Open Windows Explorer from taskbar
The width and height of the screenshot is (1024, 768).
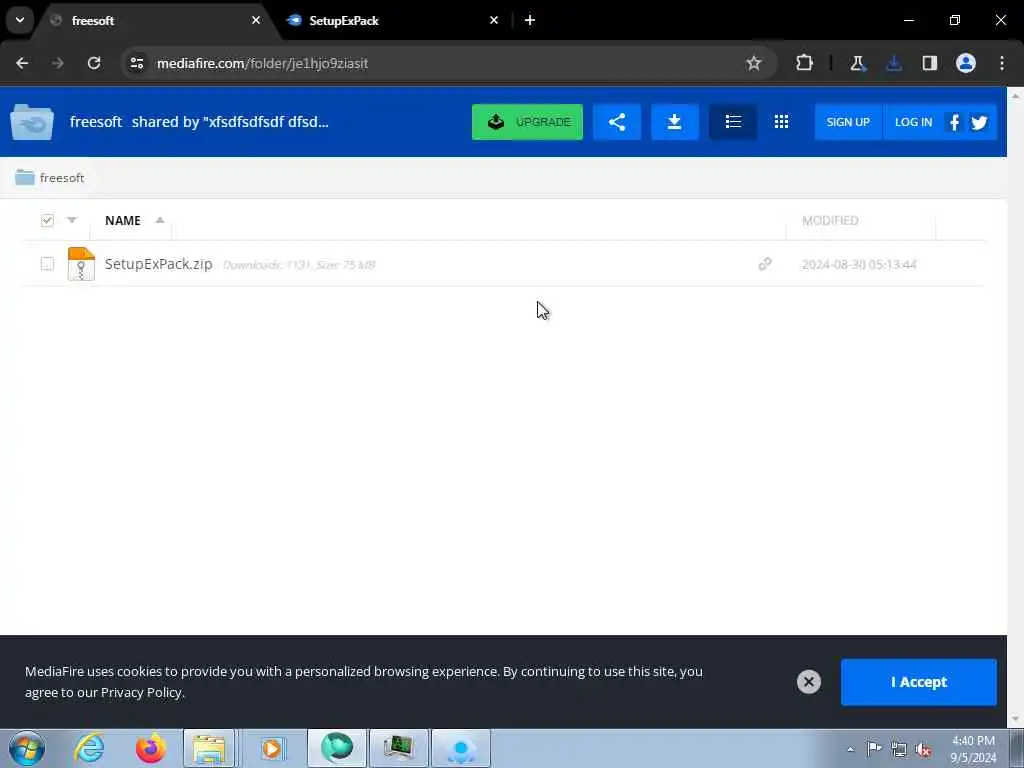209,748
